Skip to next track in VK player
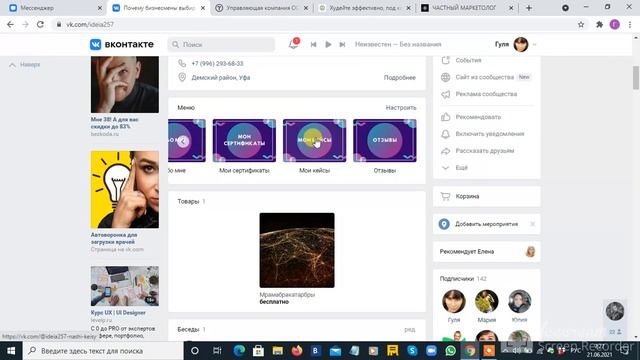Image resolution: width=640 pixels, height=360 pixels. pos(342,44)
